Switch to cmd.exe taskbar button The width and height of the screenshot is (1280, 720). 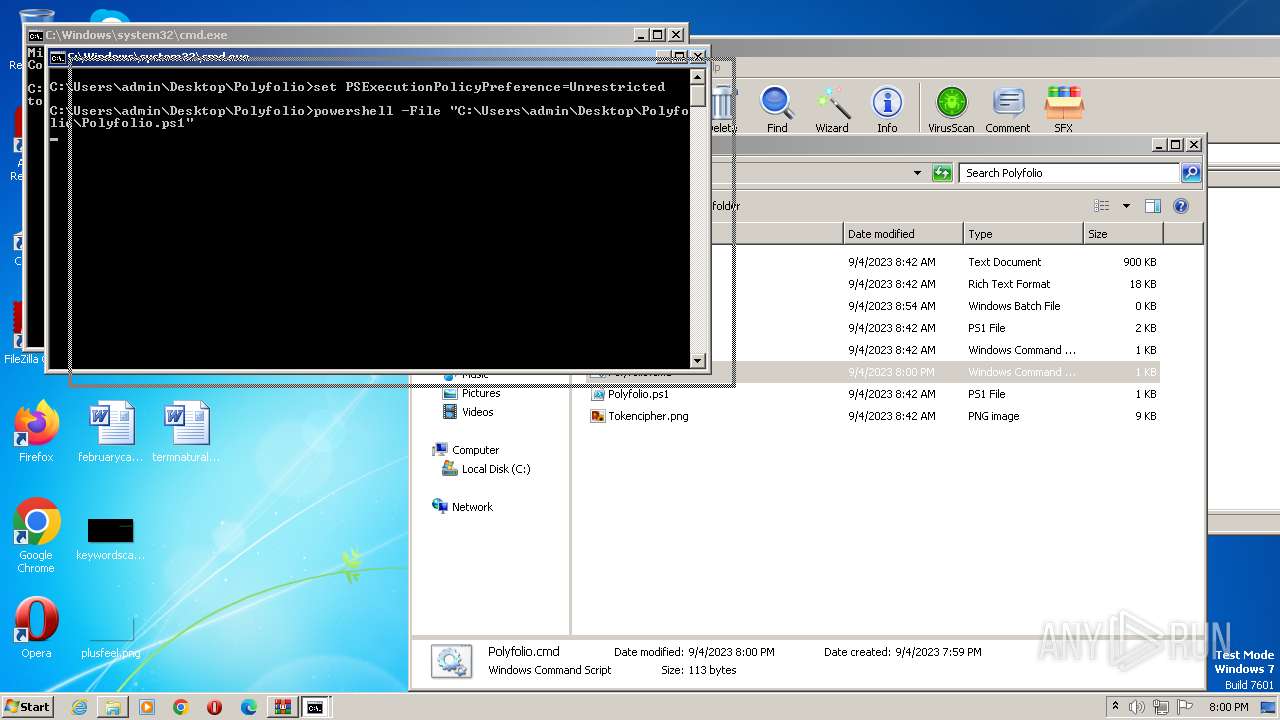click(315, 707)
